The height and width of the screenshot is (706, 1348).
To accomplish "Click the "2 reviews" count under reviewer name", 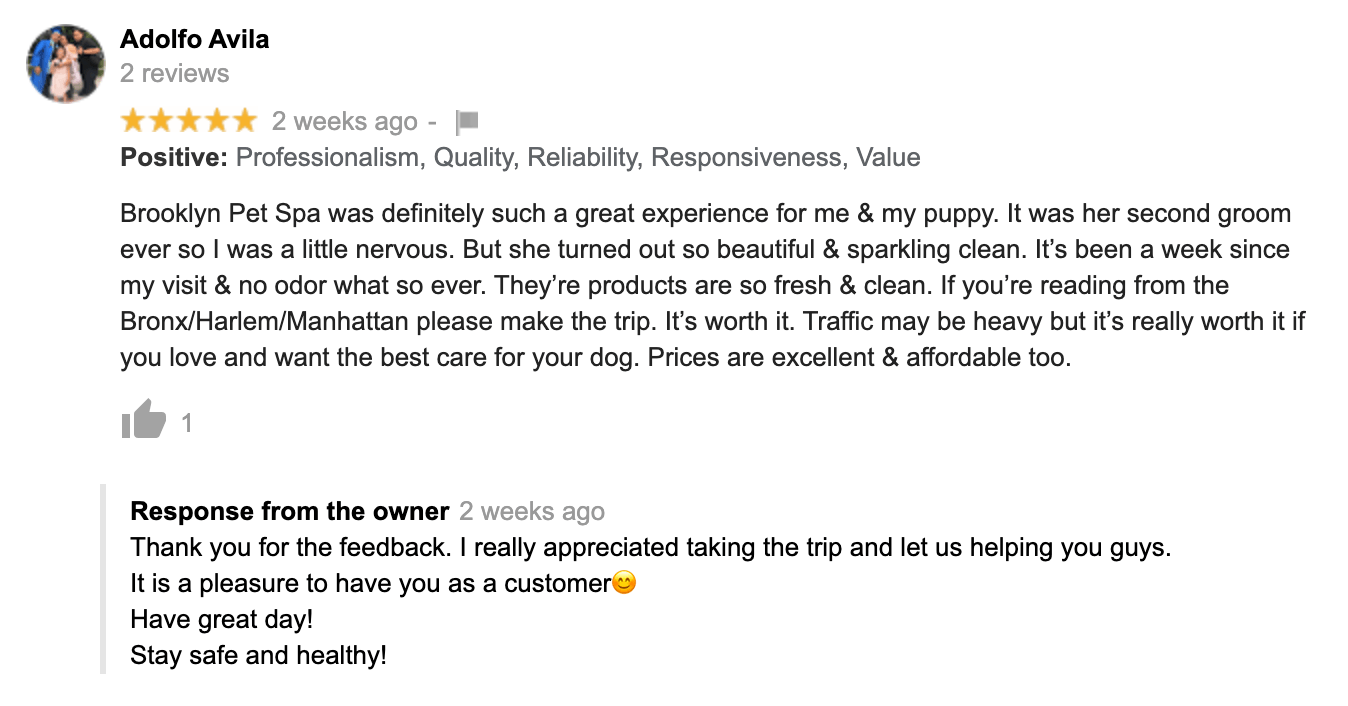I will coord(174,74).
